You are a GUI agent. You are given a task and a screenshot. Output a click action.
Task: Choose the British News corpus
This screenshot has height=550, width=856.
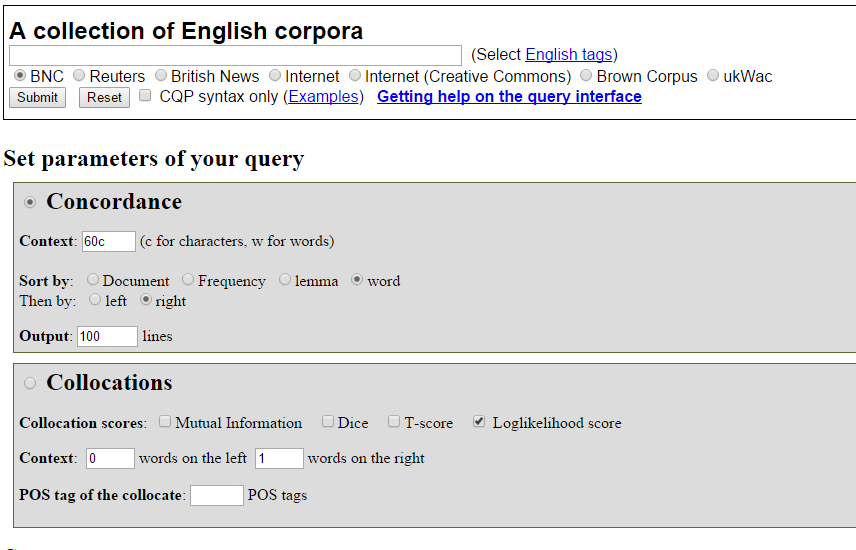(160, 75)
